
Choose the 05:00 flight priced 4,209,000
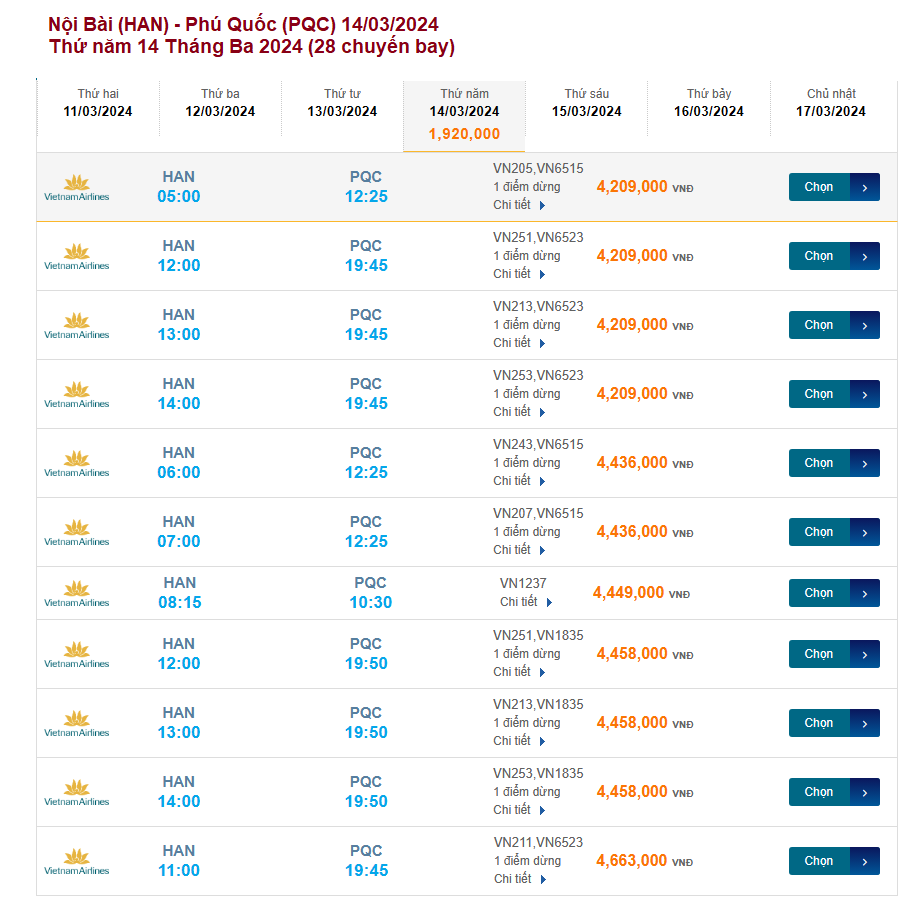820,187
